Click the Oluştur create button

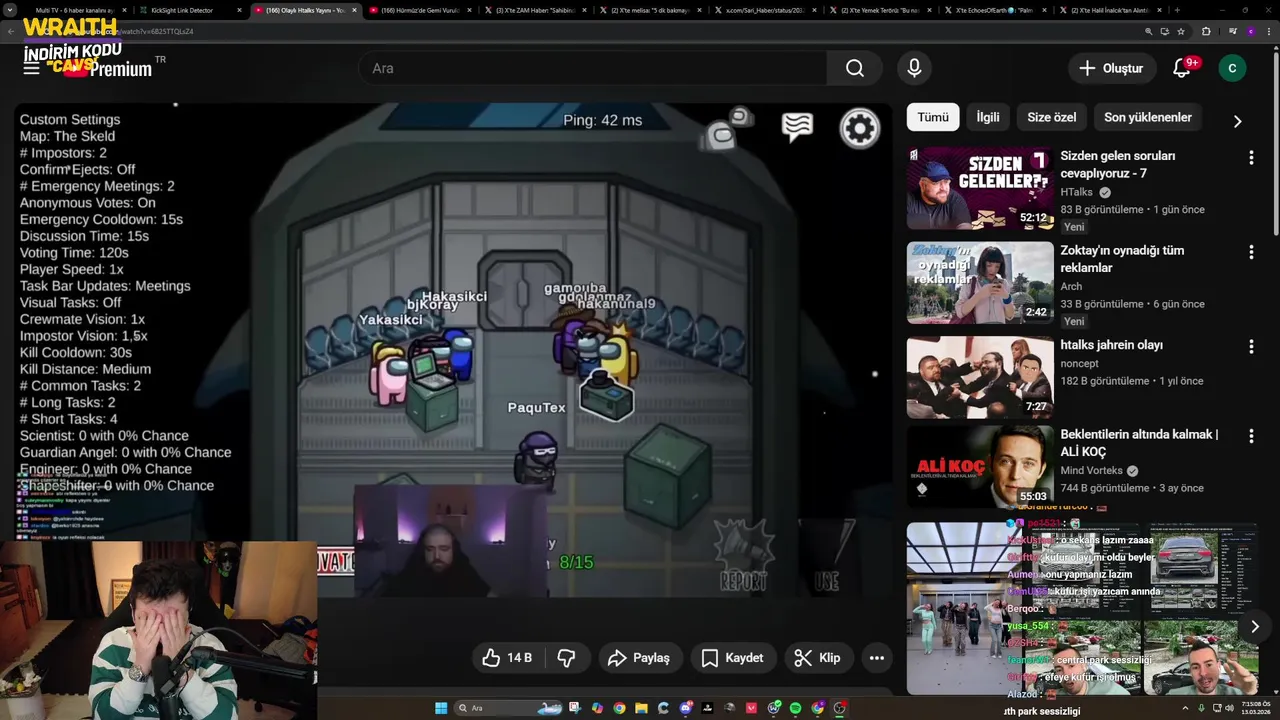[1111, 68]
